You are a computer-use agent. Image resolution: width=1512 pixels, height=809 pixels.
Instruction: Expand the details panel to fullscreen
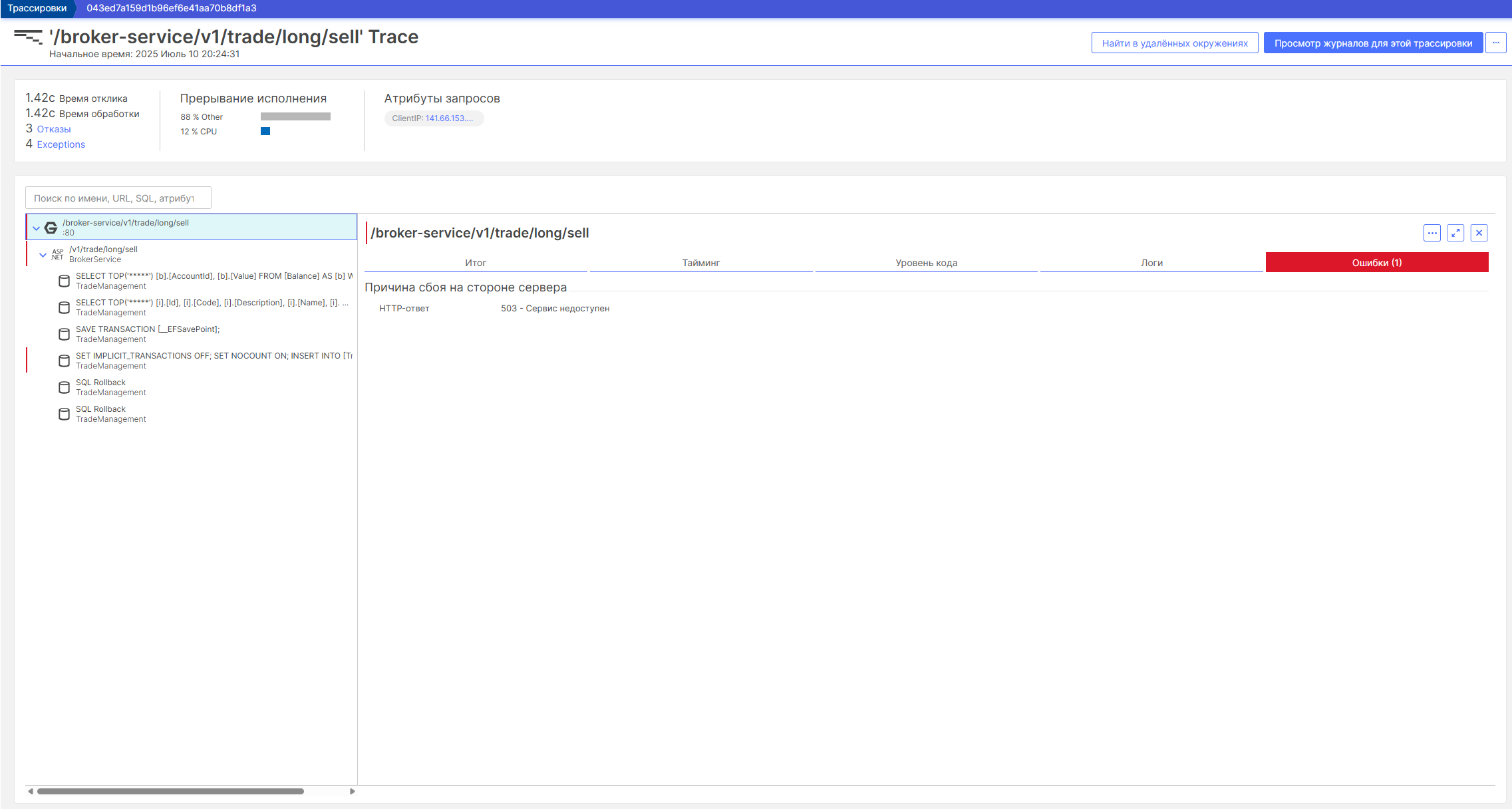pos(1455,233)
